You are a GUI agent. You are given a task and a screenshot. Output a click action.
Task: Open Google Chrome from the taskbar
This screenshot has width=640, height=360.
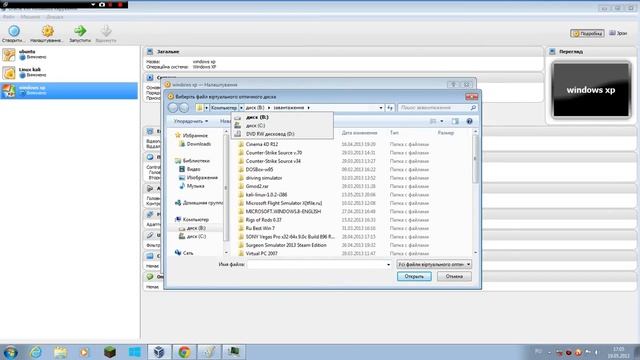coord(184,351)
